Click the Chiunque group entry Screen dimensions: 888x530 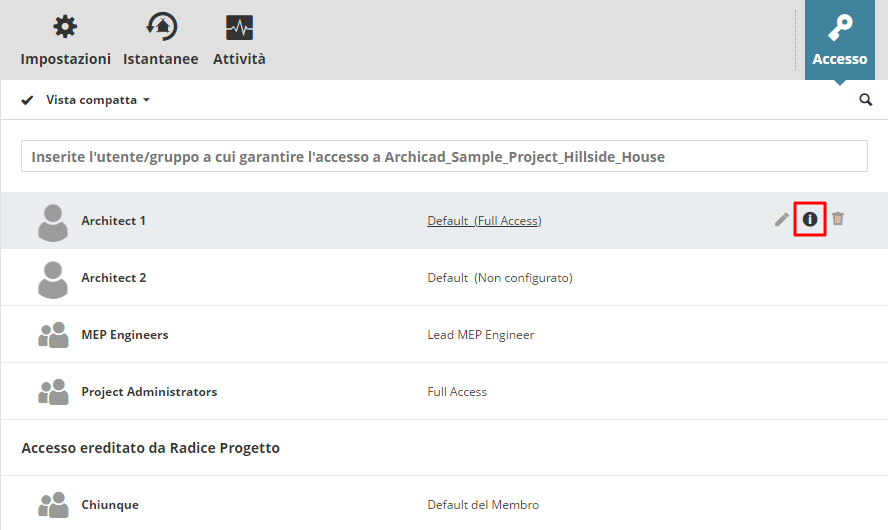pos(110,505)
